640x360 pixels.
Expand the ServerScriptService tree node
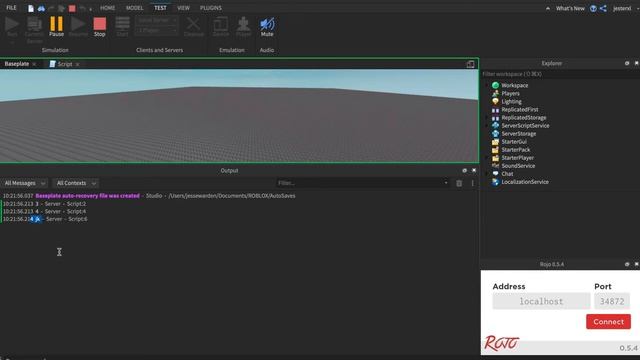(487, 126)
